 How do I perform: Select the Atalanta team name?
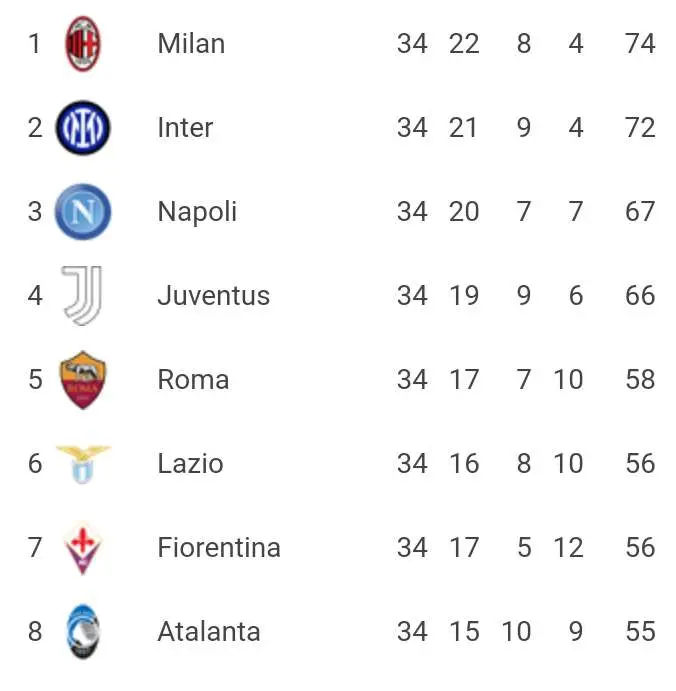point(209,632)
